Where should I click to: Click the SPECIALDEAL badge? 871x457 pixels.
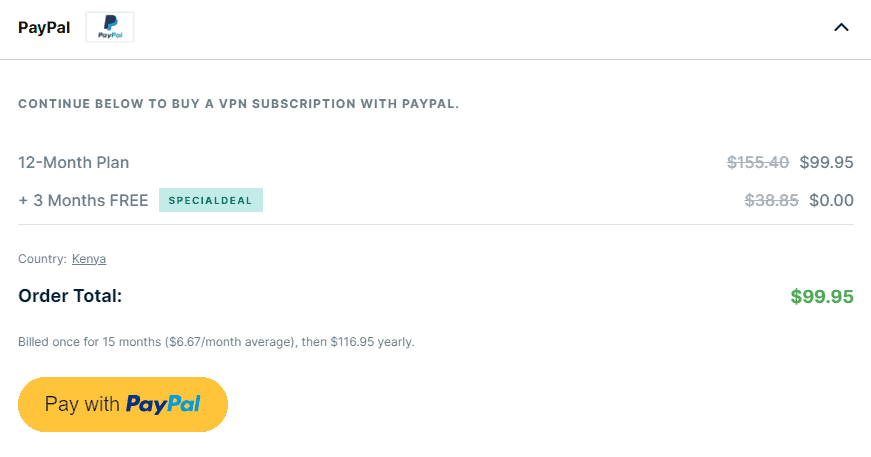pyautogui.click(x=211, y=200)
